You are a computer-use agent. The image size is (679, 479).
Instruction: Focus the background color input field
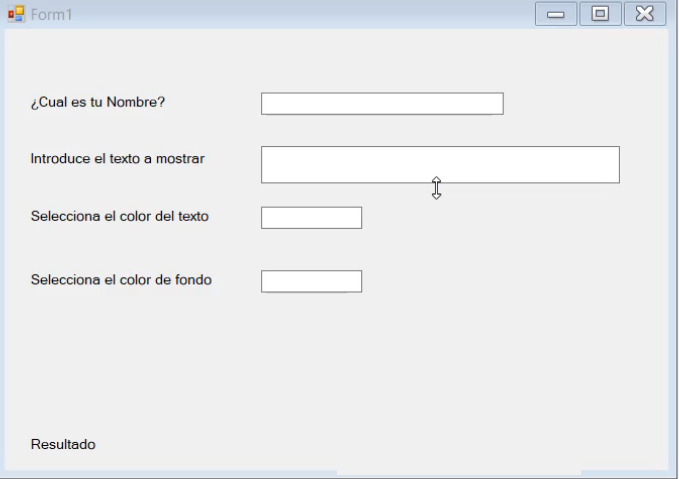311,282
